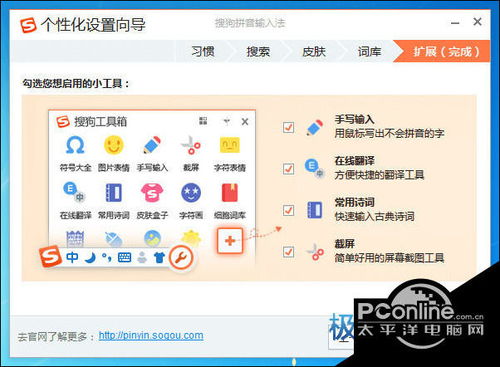
Task: Toggle the 截屏 checkbox
Action: (288, 252)
